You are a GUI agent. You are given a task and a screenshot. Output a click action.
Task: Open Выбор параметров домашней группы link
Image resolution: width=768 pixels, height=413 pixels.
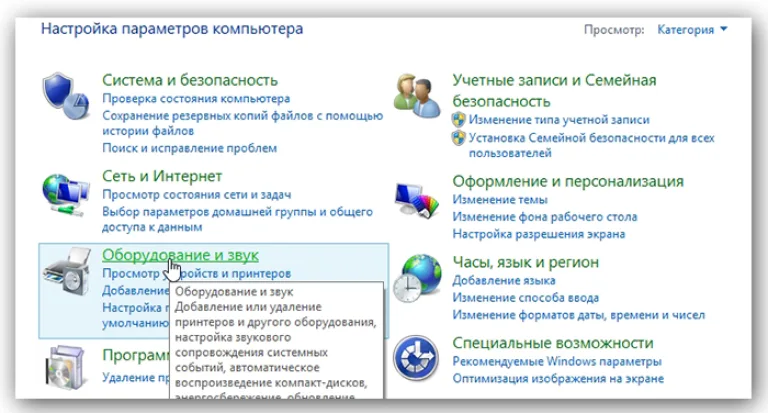[x=238, y=219]
